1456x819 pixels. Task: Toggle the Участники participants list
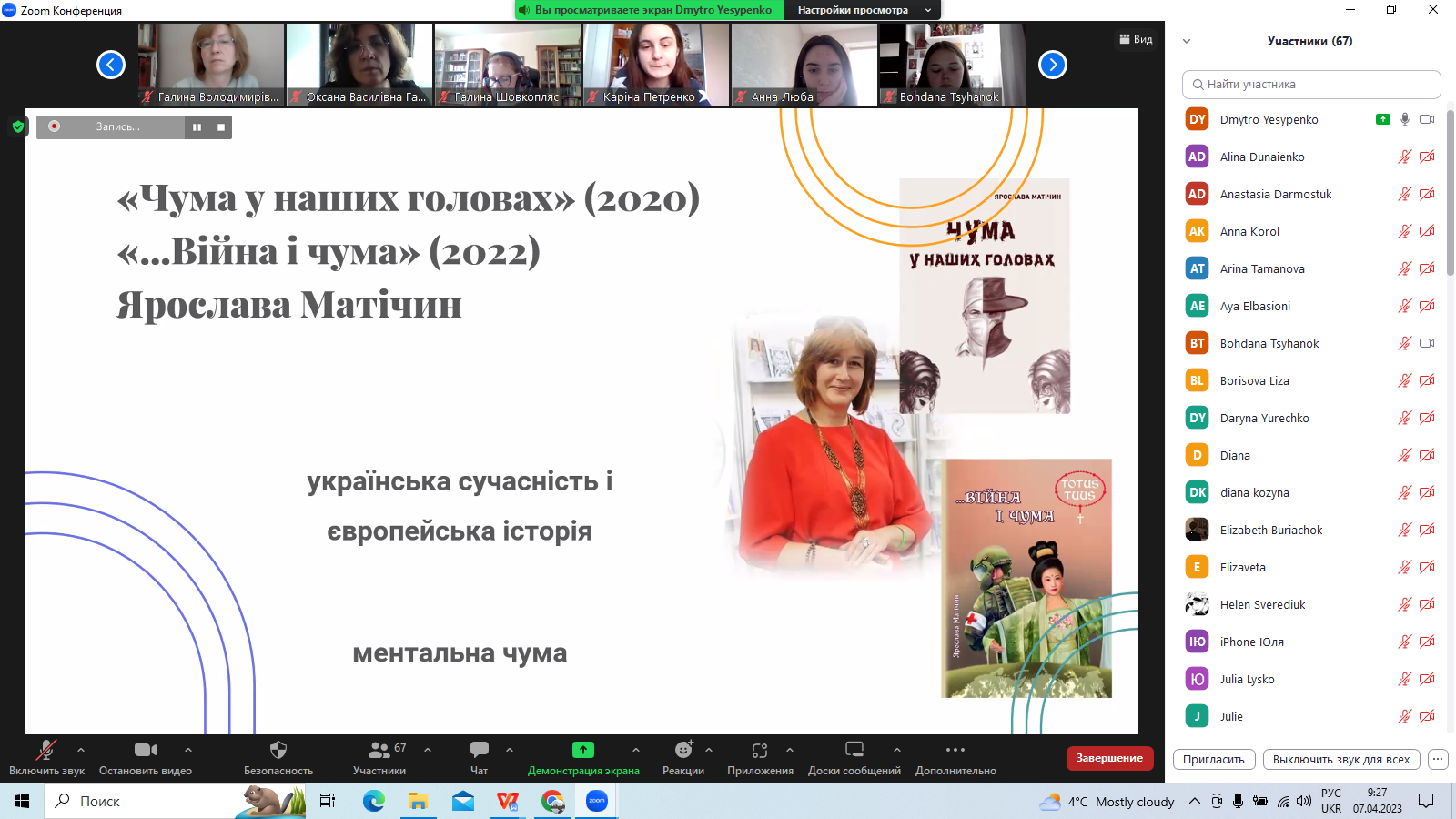pos(379,751)
